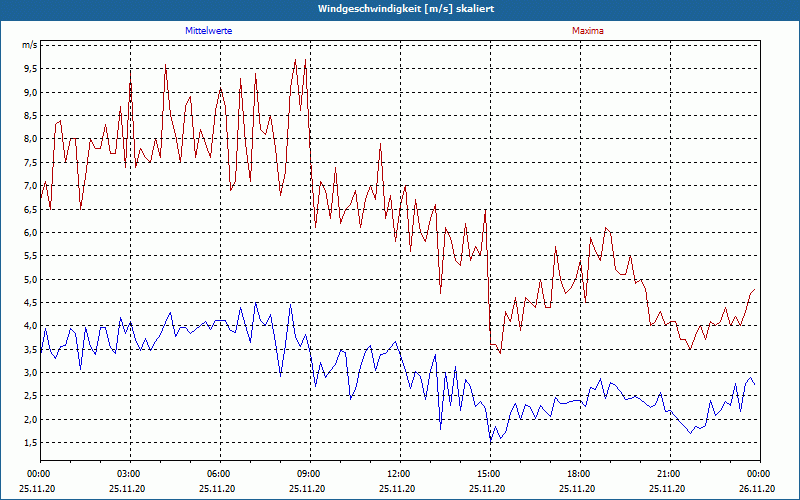Click the y-axis value '3,0'
Image resolution: width=800 pixels, height=500 pixels.
click(x=32, y=372)
